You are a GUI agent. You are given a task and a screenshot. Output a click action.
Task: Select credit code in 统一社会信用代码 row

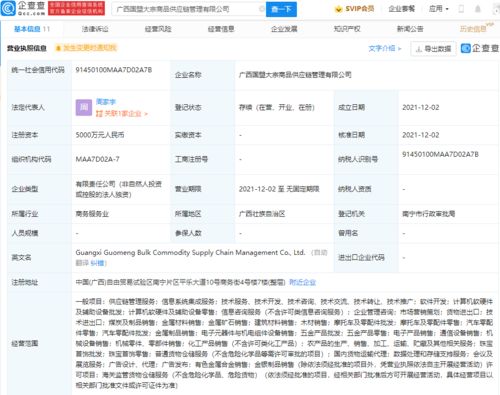click(x=114, y=70)
